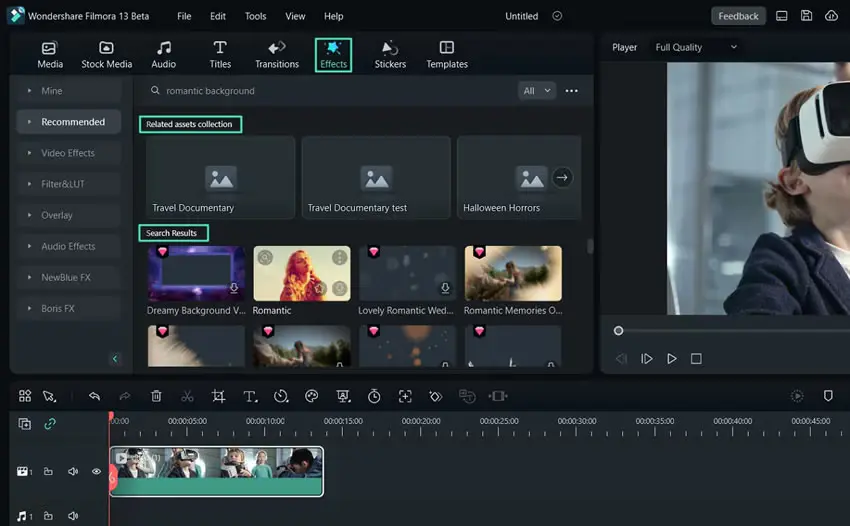Play the preview video
850x526 pixels.
pos(672,358)
